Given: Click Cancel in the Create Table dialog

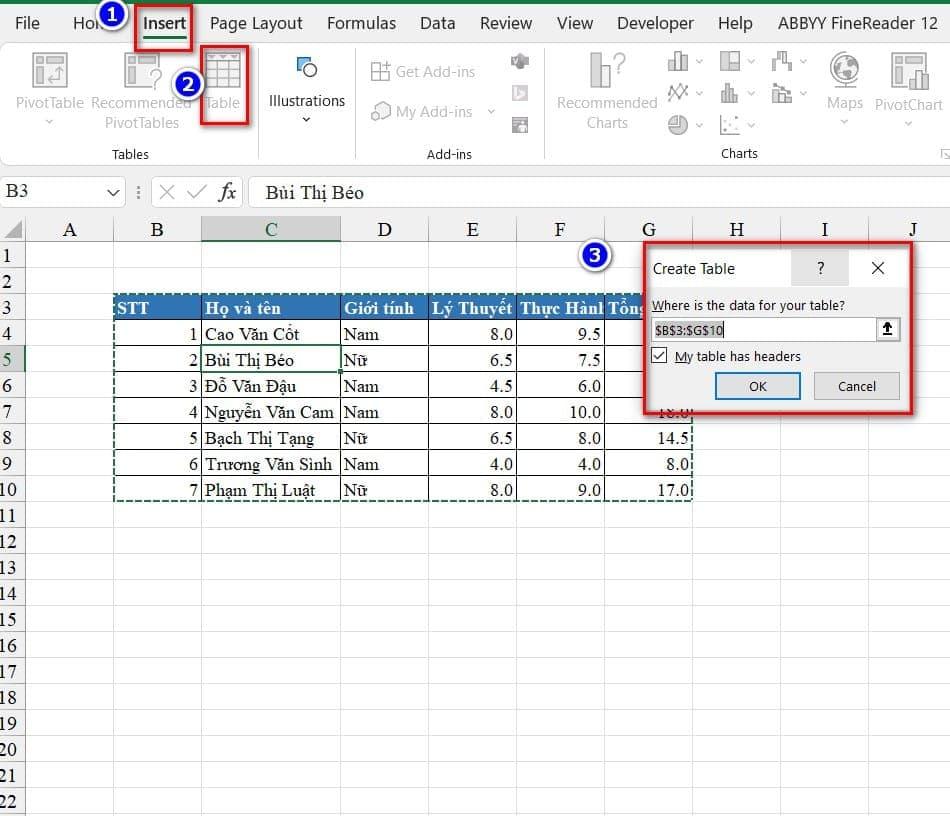Looking at the screenshot, I should pos(856,386).
